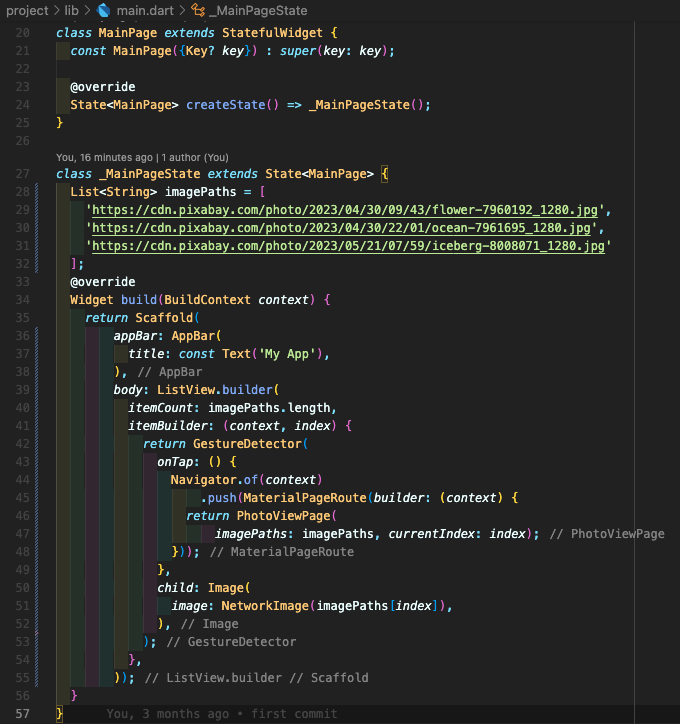Click the '// GestureDetector' closing label comment
The height and width of the screenshot is (724, 680).
click(x=231, y=642)
